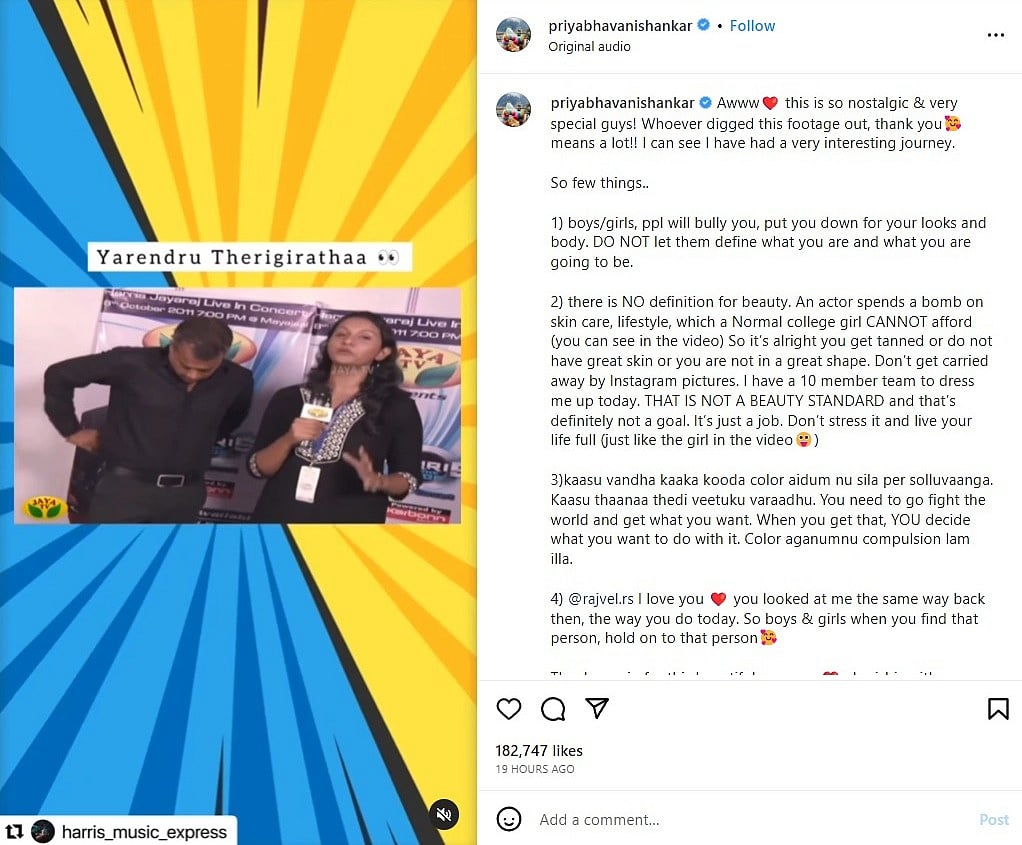Unmute the video with speaker icon
This screenshot has width=1022, height=845.
[444, 814]
